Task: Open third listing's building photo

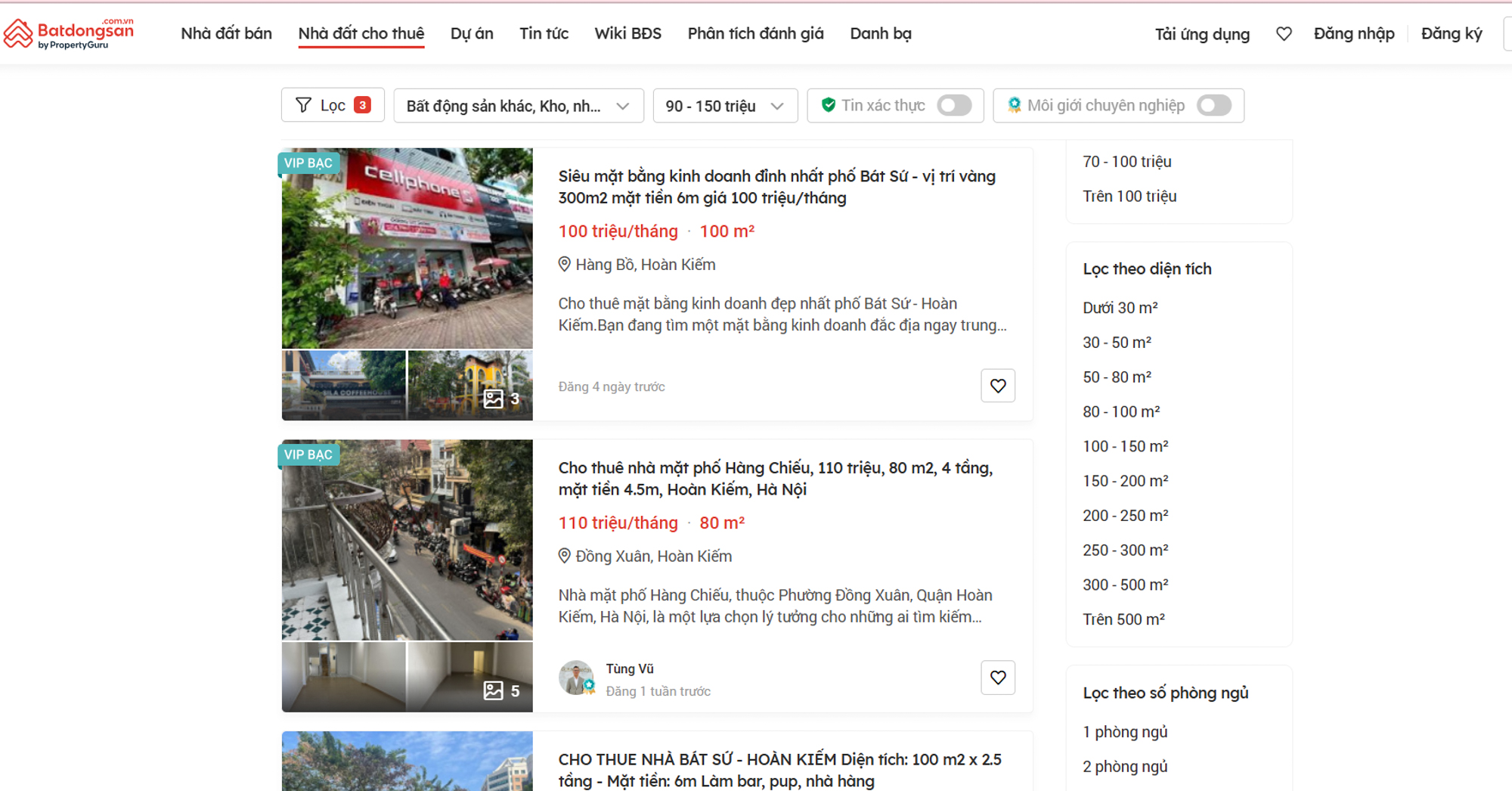Action: tap(407, 762)
